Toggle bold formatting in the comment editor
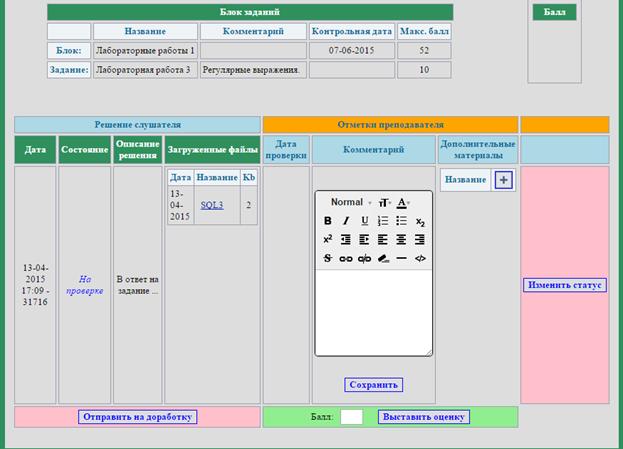 click(328, 221)
